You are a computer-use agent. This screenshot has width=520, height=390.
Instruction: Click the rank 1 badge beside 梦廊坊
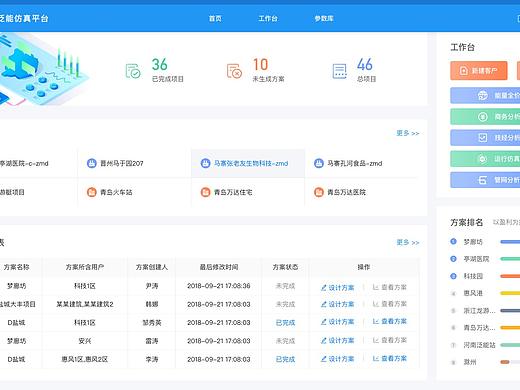pos(453,241)
